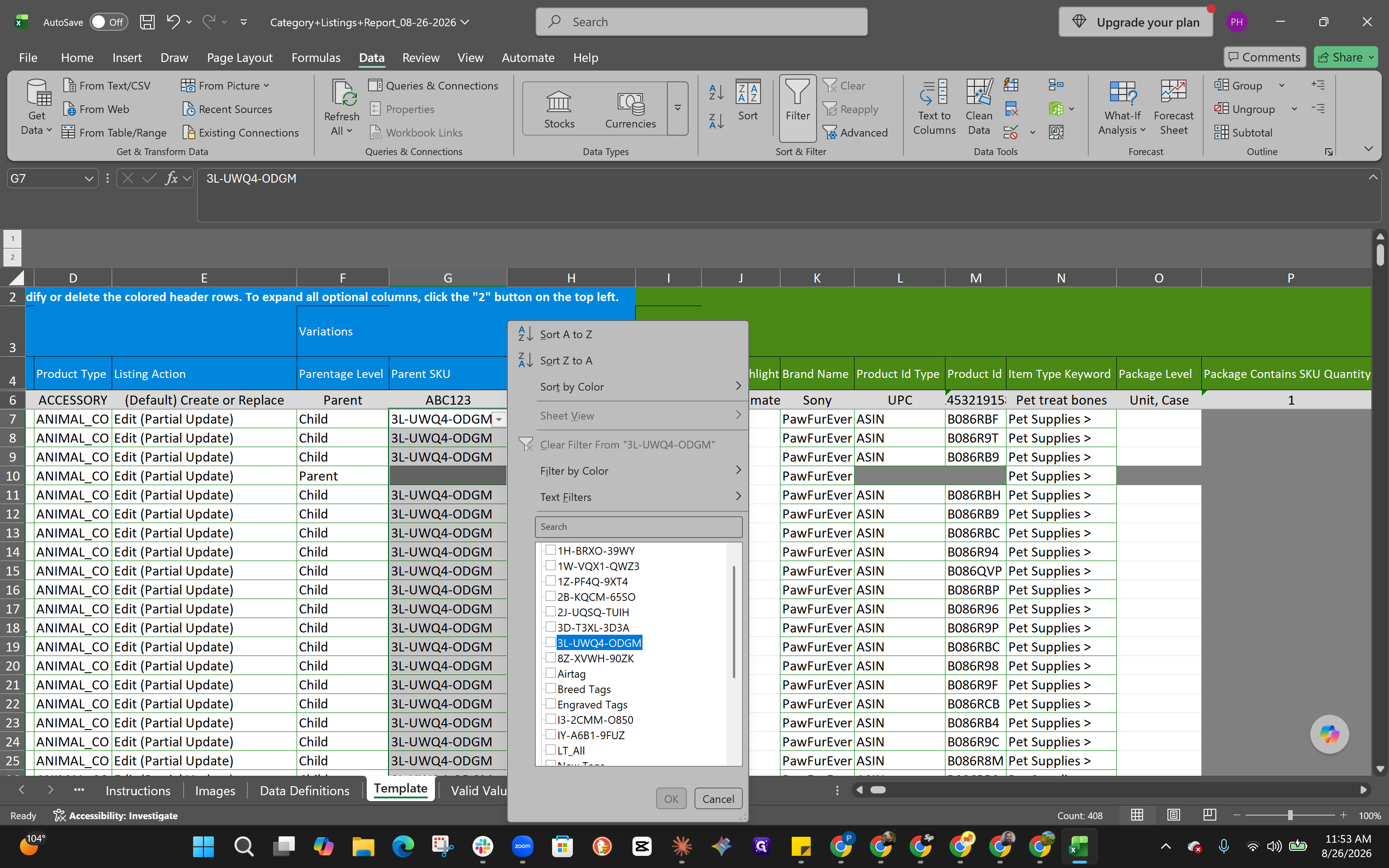Click Advanced filter icon

(829, 132)
